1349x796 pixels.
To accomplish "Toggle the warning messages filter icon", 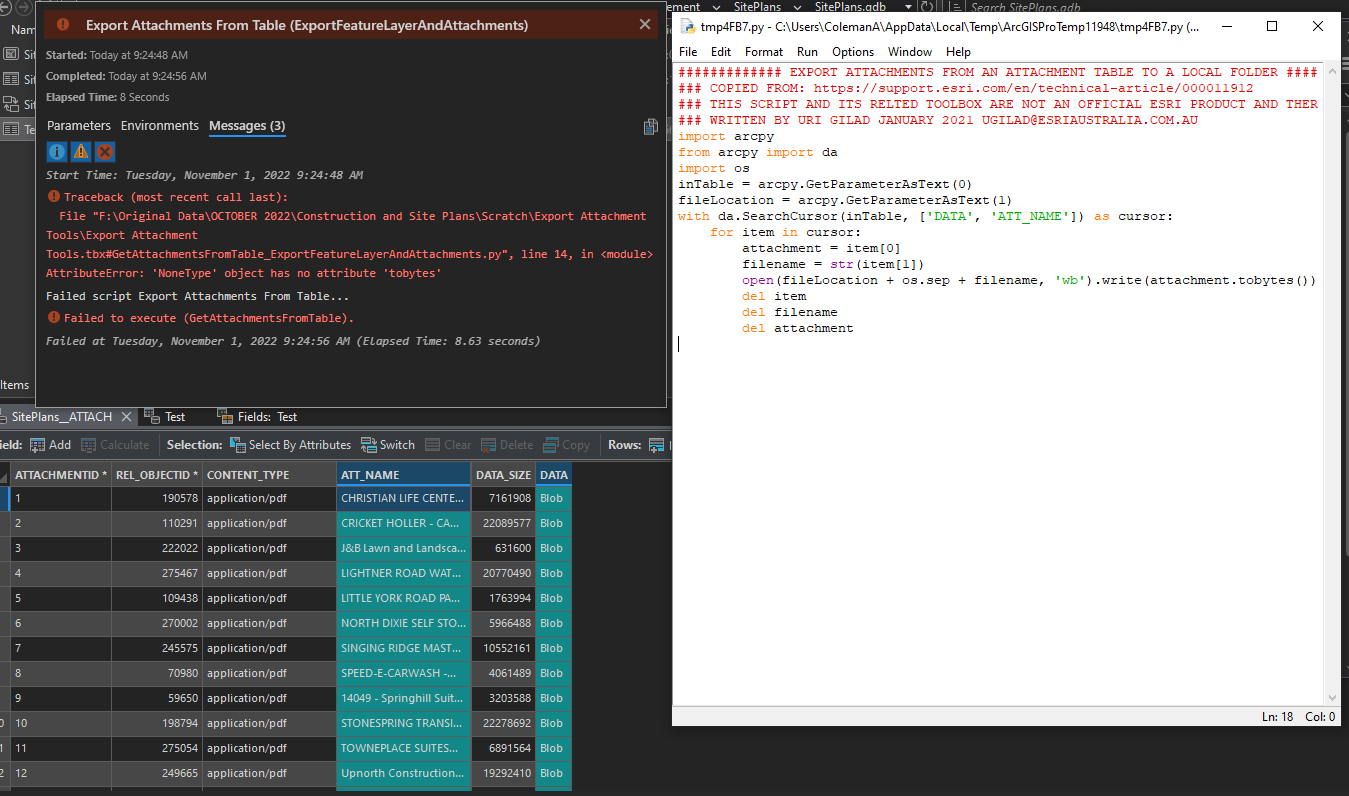I will tap(81, 152).
